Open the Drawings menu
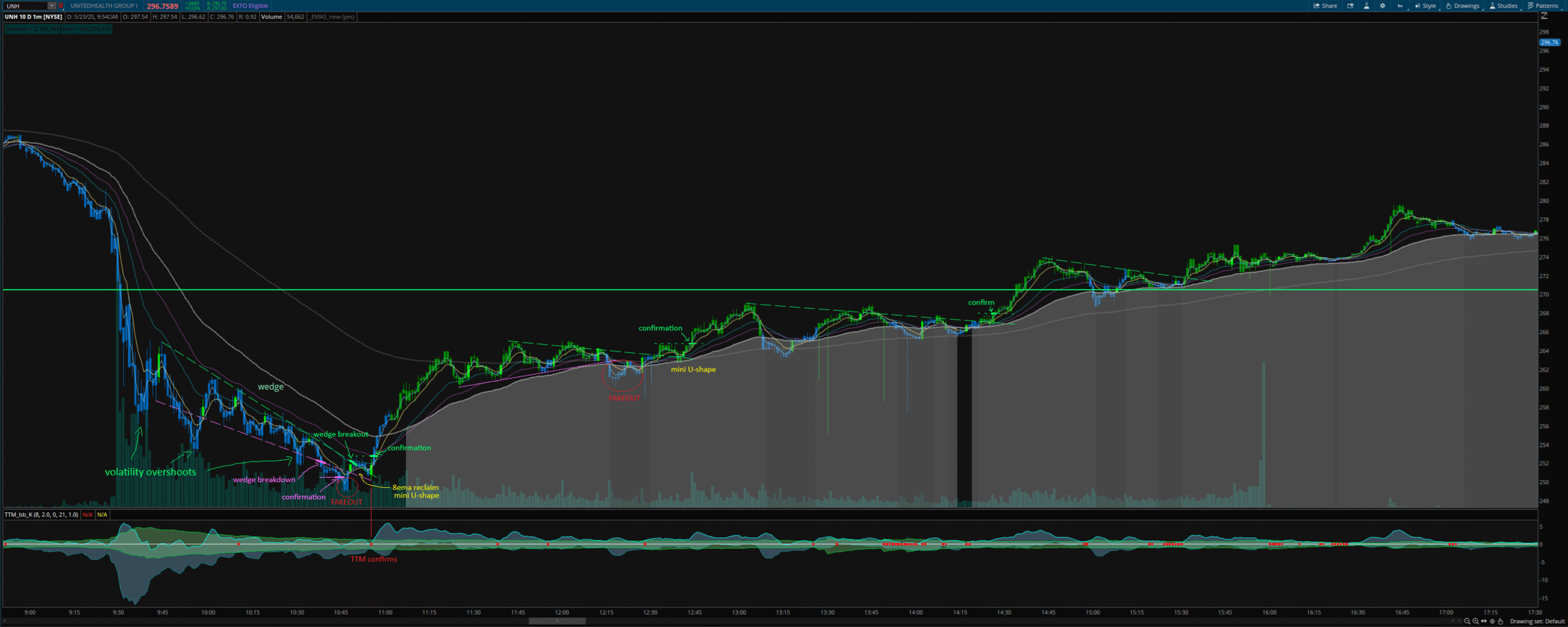 click(x=1463, y=6)
